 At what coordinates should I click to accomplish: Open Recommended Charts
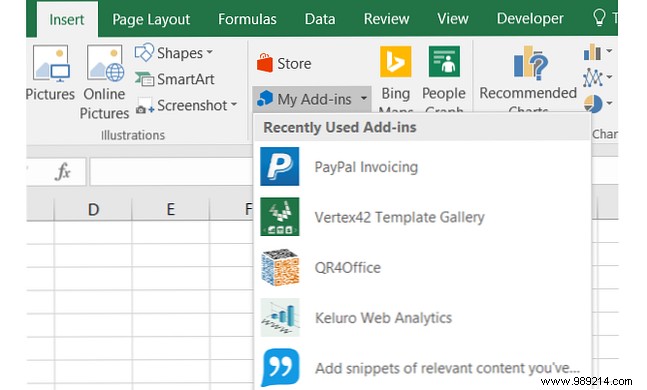point(528,78)
